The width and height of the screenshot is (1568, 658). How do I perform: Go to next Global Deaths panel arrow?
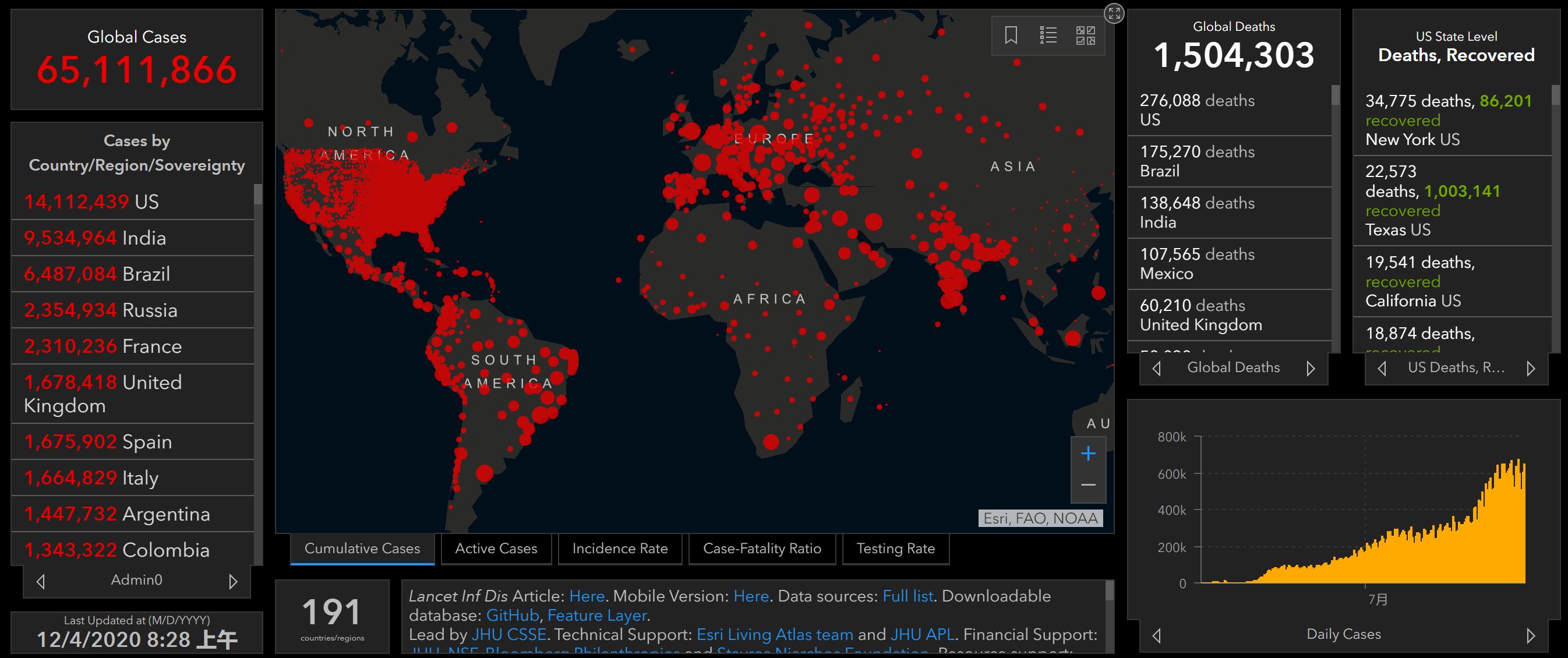(x=1310, y=368)
